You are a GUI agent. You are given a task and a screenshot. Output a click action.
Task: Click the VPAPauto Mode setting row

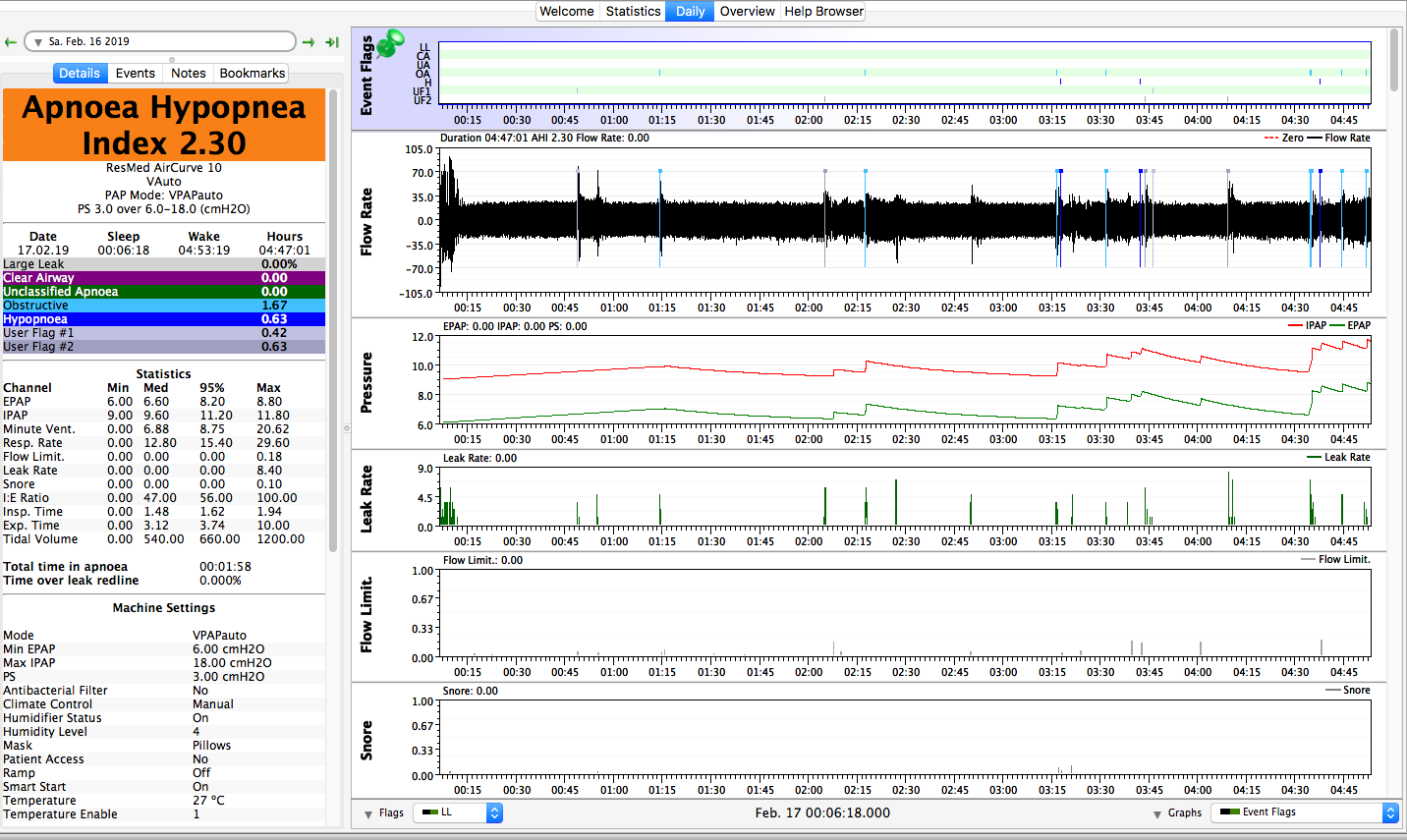click(164, 636)
